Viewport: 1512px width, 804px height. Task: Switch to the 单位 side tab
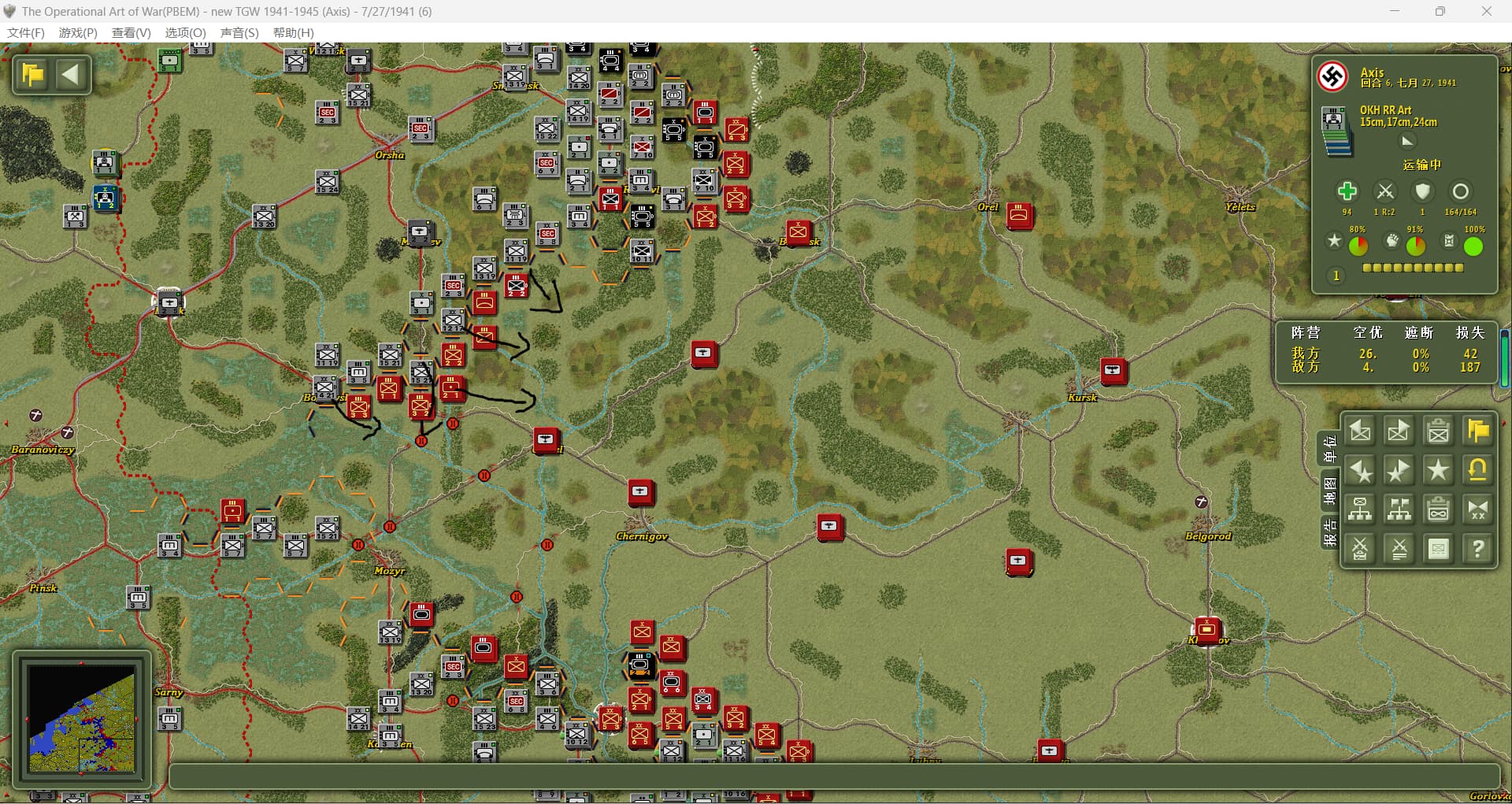tap(1329, 449)
